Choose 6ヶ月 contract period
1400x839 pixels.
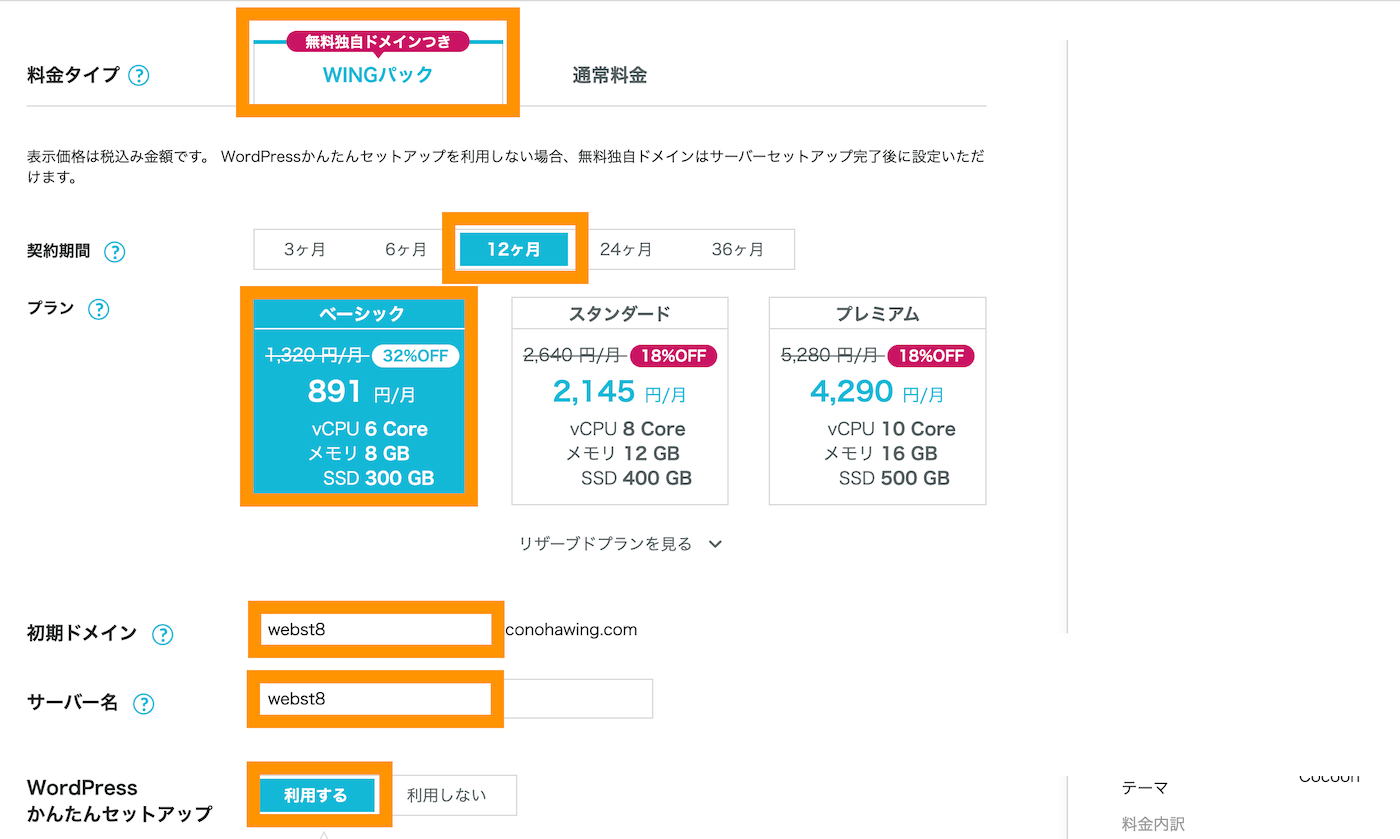pyautogui.click(x=406, y=250)
